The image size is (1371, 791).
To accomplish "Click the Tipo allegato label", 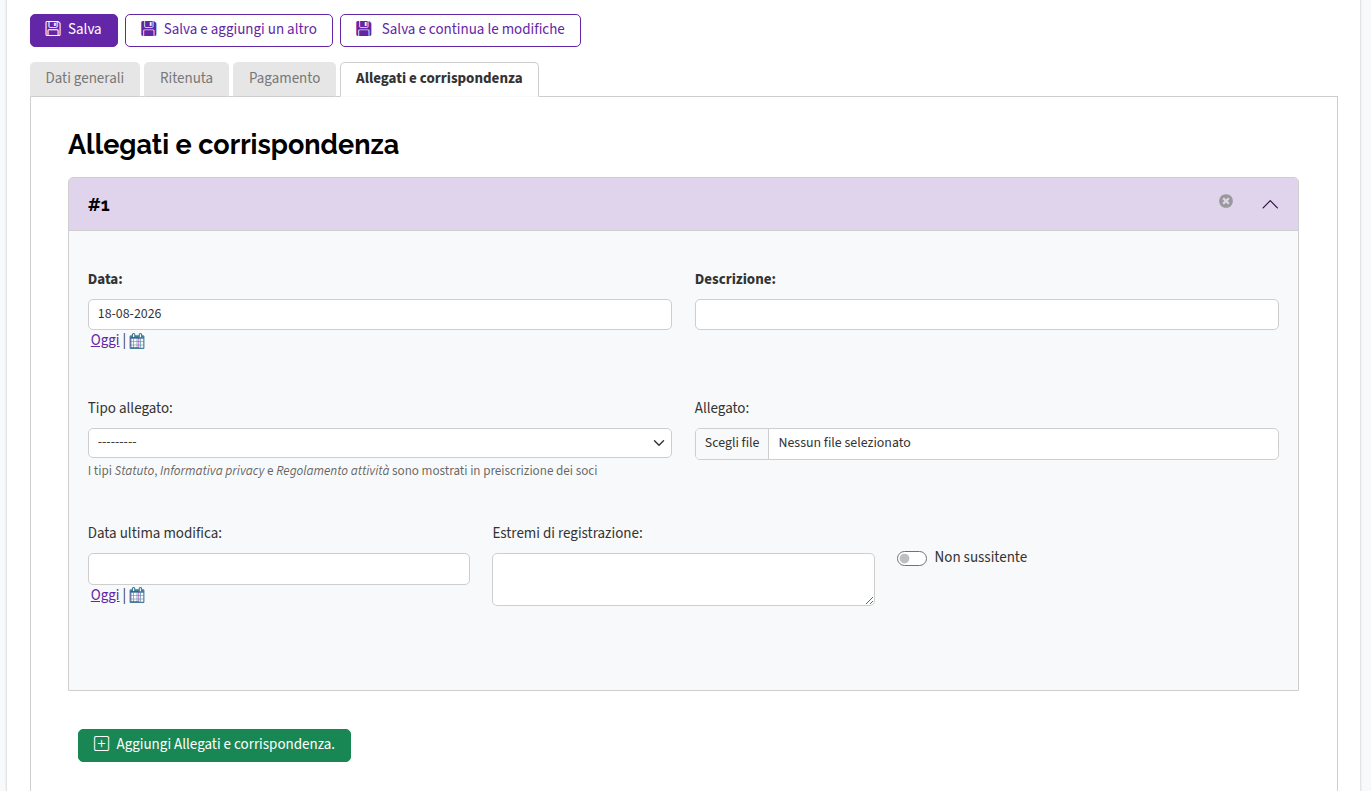I will (130, 408).
